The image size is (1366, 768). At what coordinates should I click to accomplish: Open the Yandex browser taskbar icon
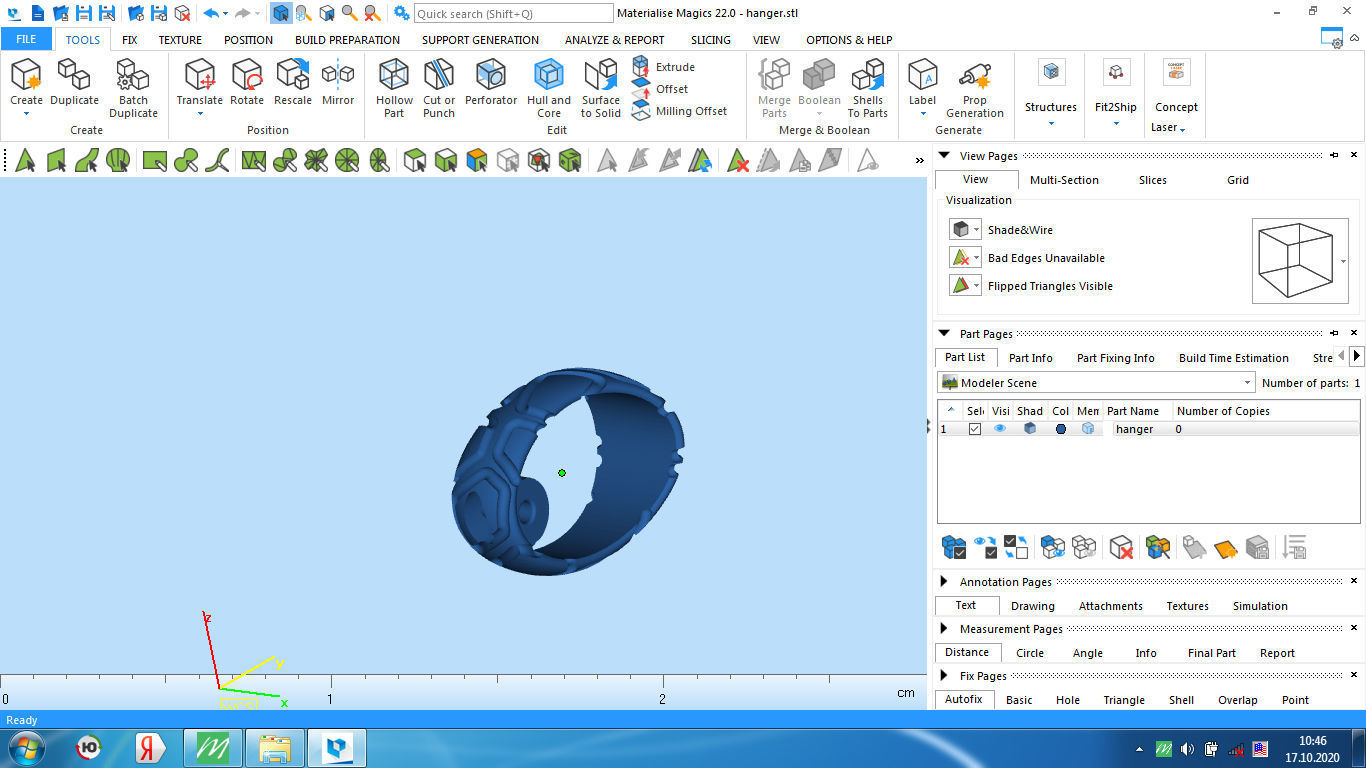(151, 747)
